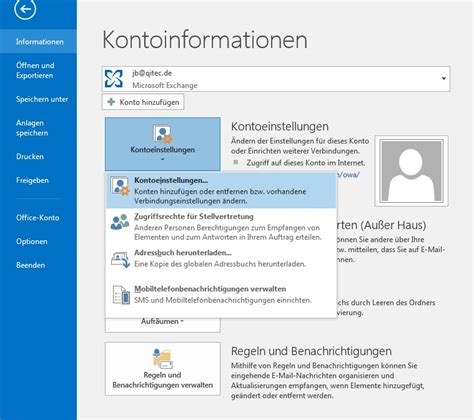Click Regeln und Benachrichtigungen verwalten button
The width and height of the screenshot is (474, 420).
[163, 369]
